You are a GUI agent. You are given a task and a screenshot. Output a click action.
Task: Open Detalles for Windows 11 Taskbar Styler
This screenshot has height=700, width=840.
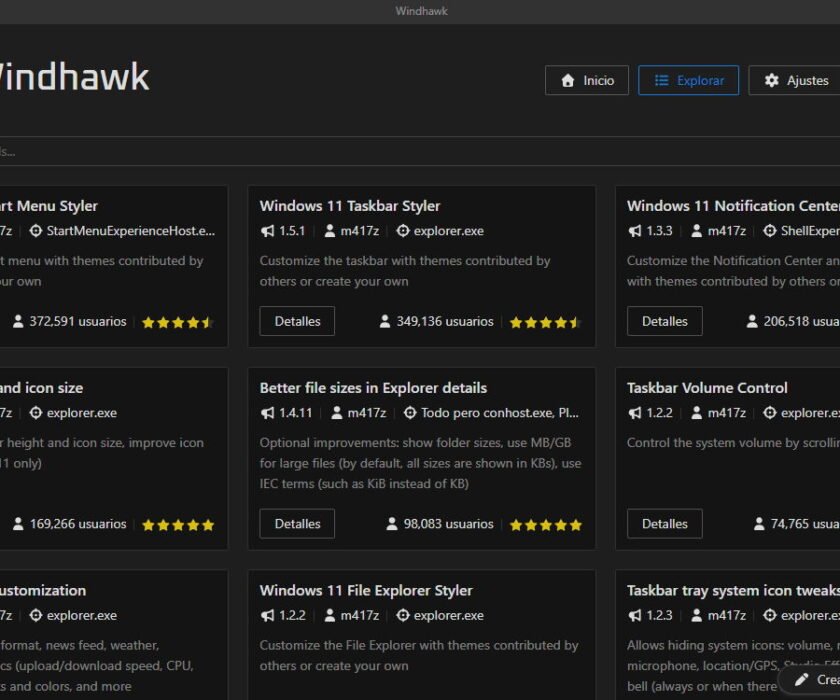(x=296, y=321)
